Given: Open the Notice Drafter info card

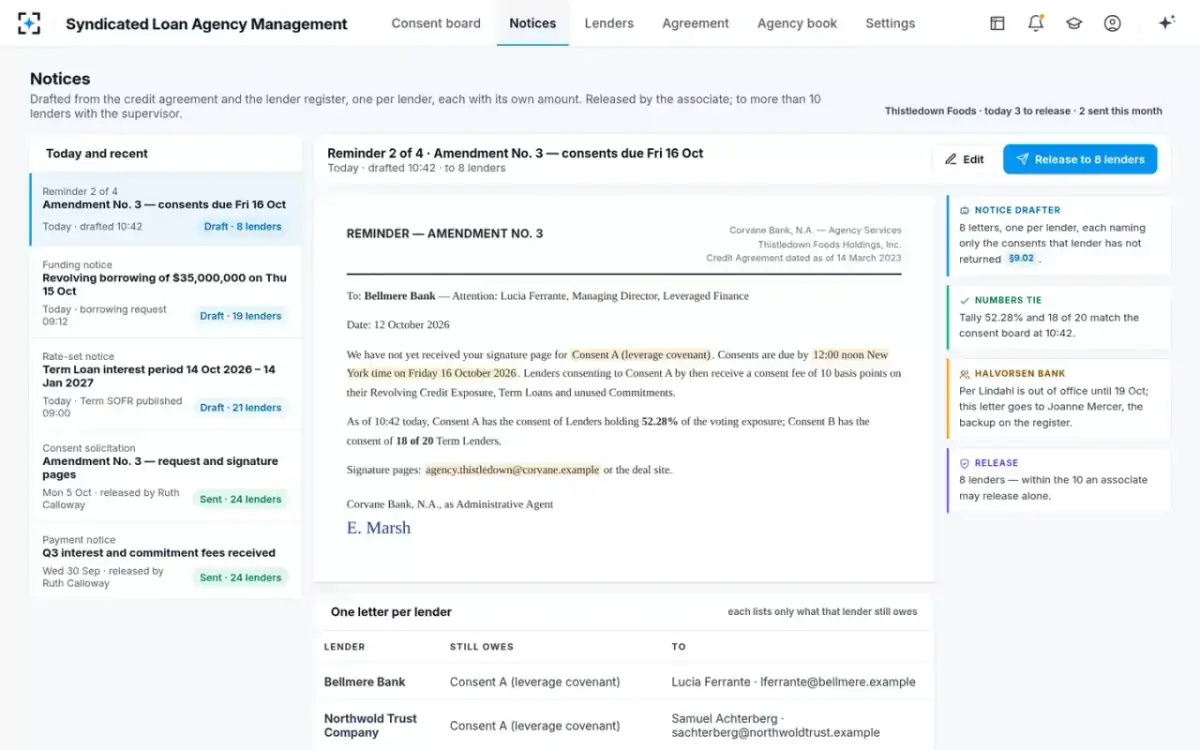Looking at the screenshot, I should 1058,235.
